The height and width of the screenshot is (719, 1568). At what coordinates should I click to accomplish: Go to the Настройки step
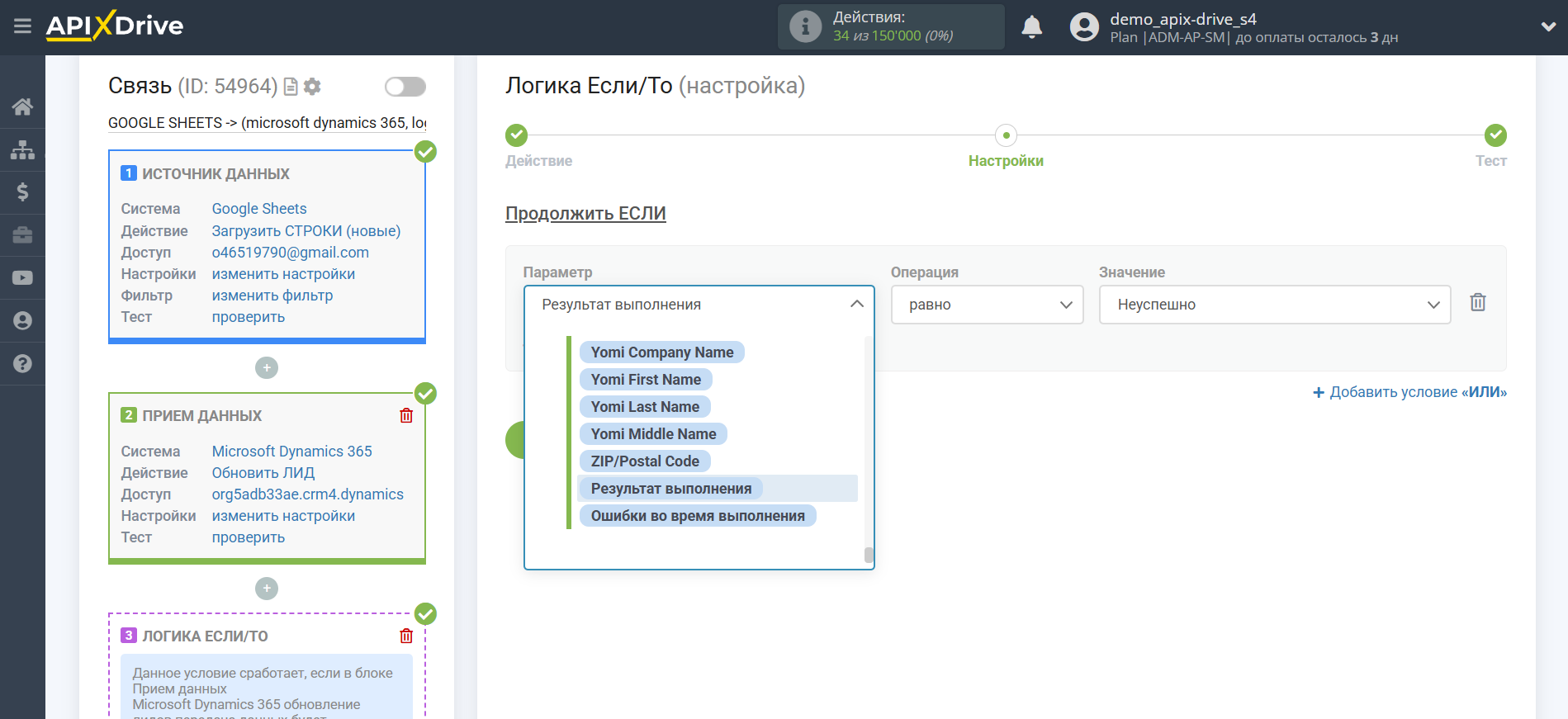click(x=1006, y=145)
